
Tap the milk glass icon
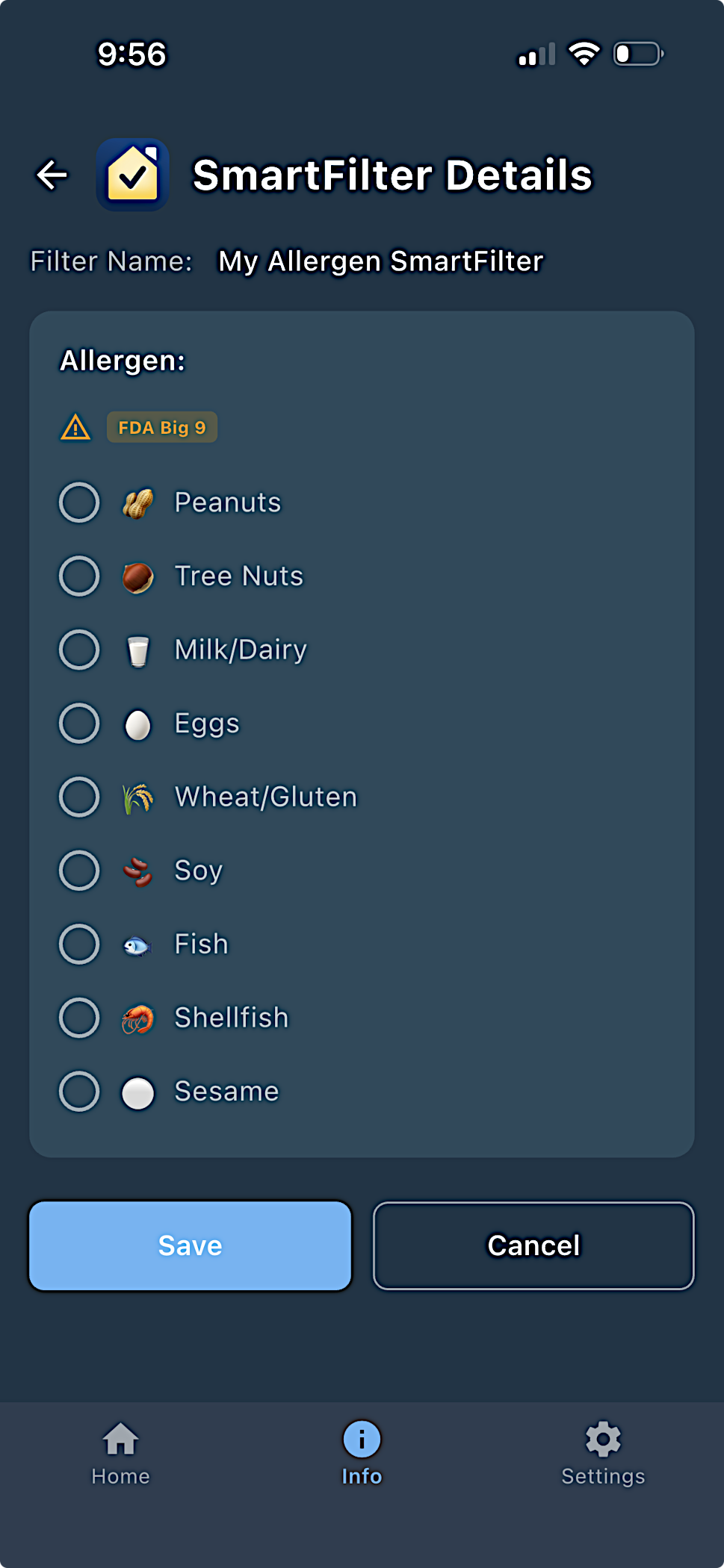(x=138, y=650)
